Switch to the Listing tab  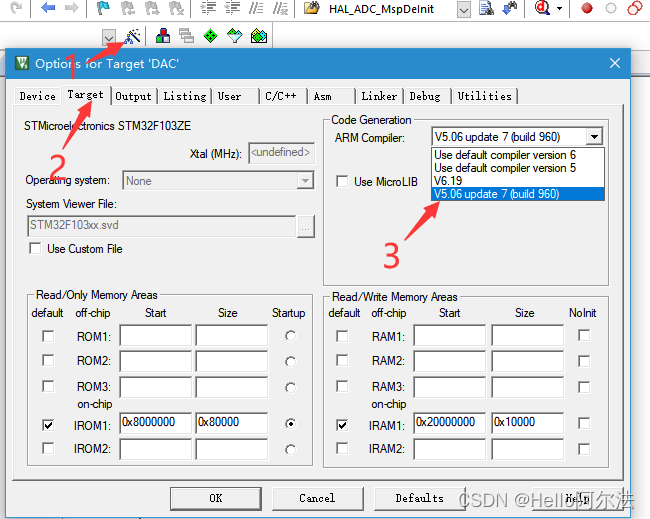click(184, 96)
